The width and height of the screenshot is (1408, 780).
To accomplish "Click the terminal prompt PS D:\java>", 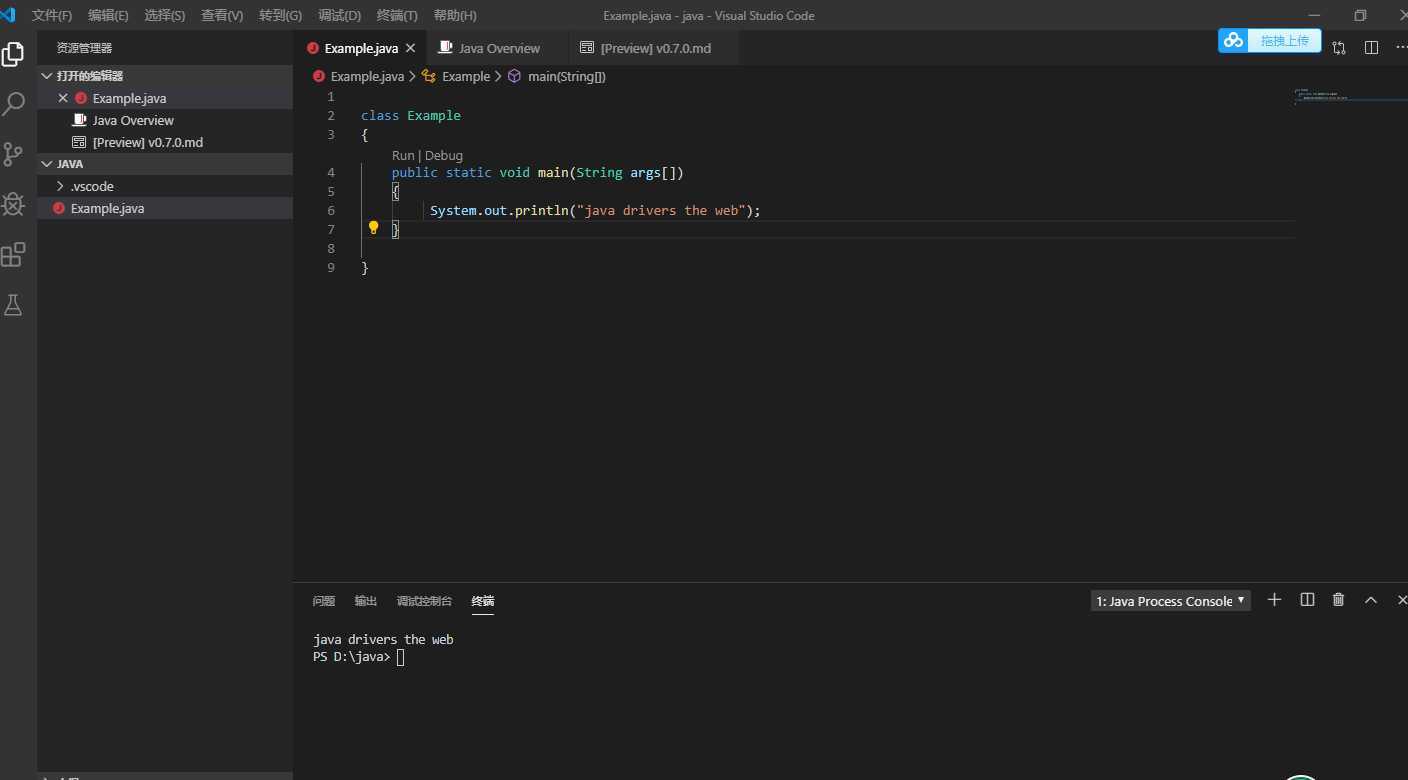I will point(352,657).
